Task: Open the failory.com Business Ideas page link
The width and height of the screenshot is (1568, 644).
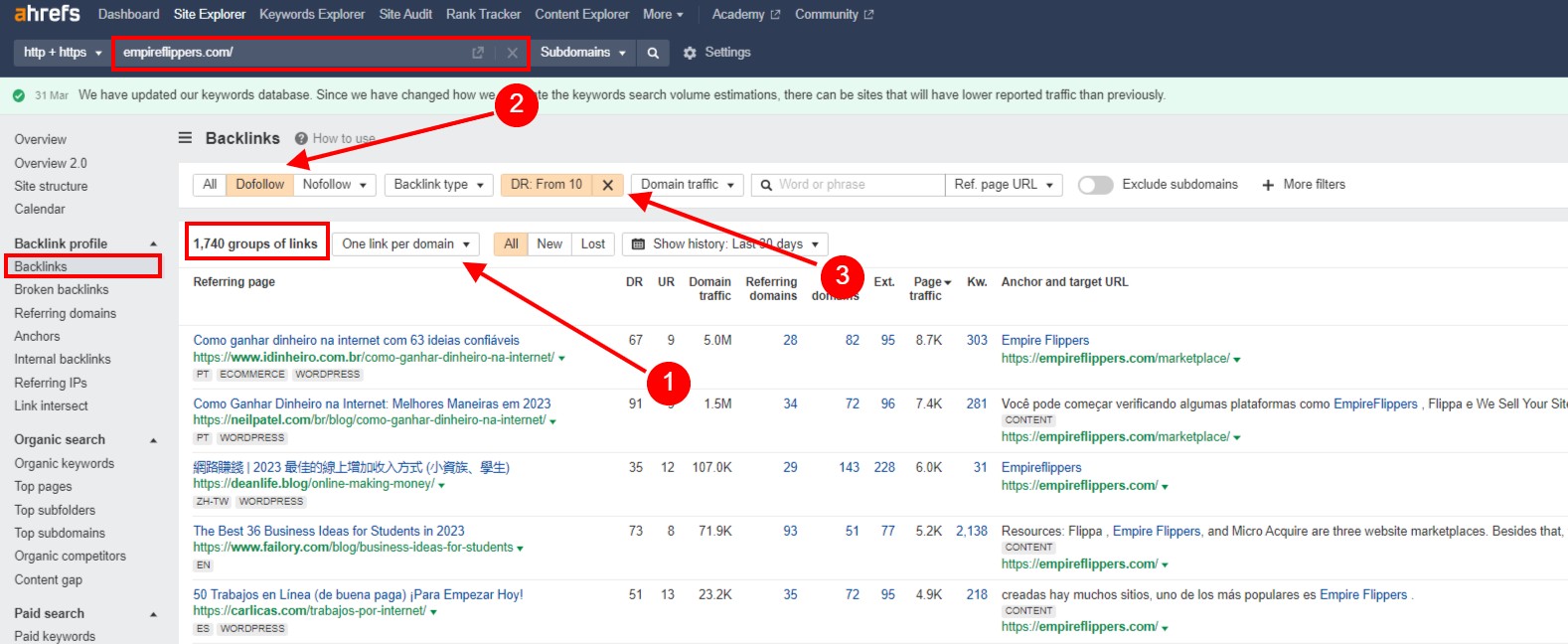Action: click(x=329, y=532)
